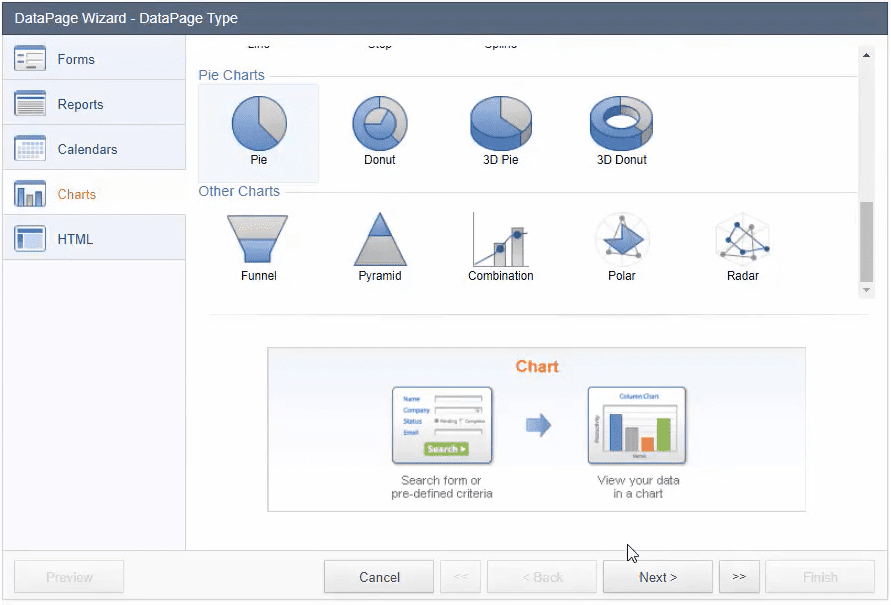
Task: Open the Calendars category tab
Action: (x=94, y=149)
